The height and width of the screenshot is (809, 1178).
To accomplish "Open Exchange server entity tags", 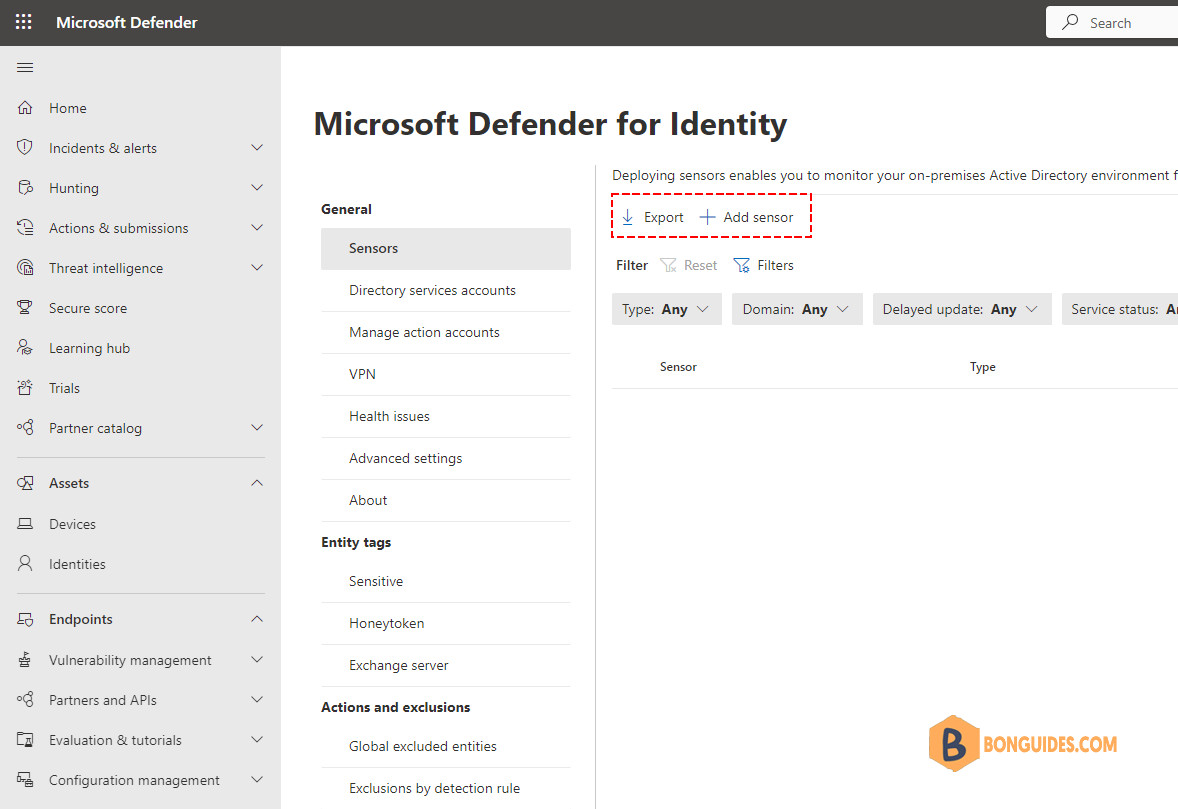I will 446,666.
